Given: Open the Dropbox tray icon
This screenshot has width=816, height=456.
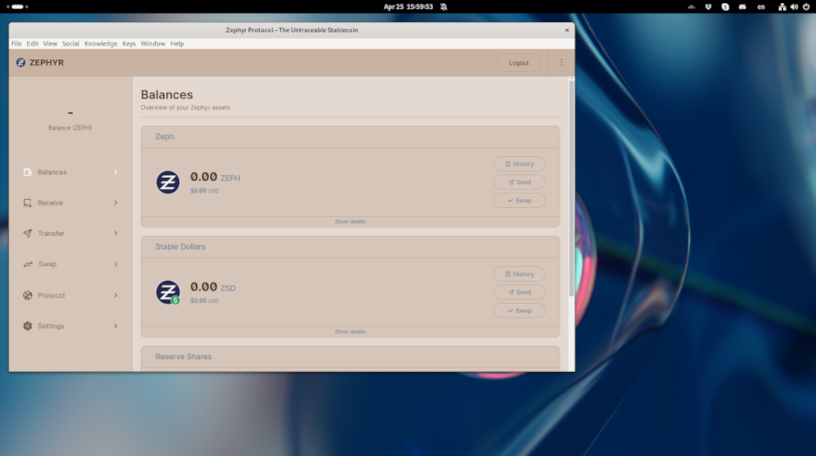Looking at the screenshot, I should (x=708, y=7).
